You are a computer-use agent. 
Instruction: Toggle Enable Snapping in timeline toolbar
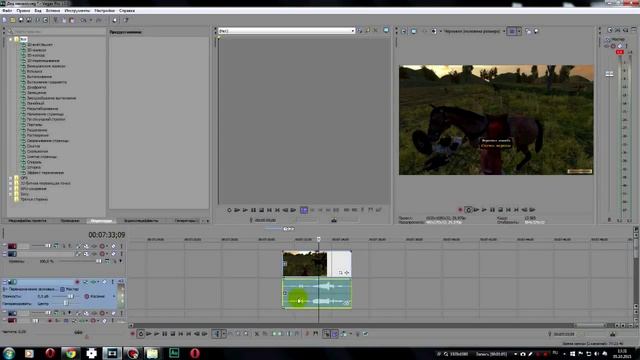click(326, 334)
